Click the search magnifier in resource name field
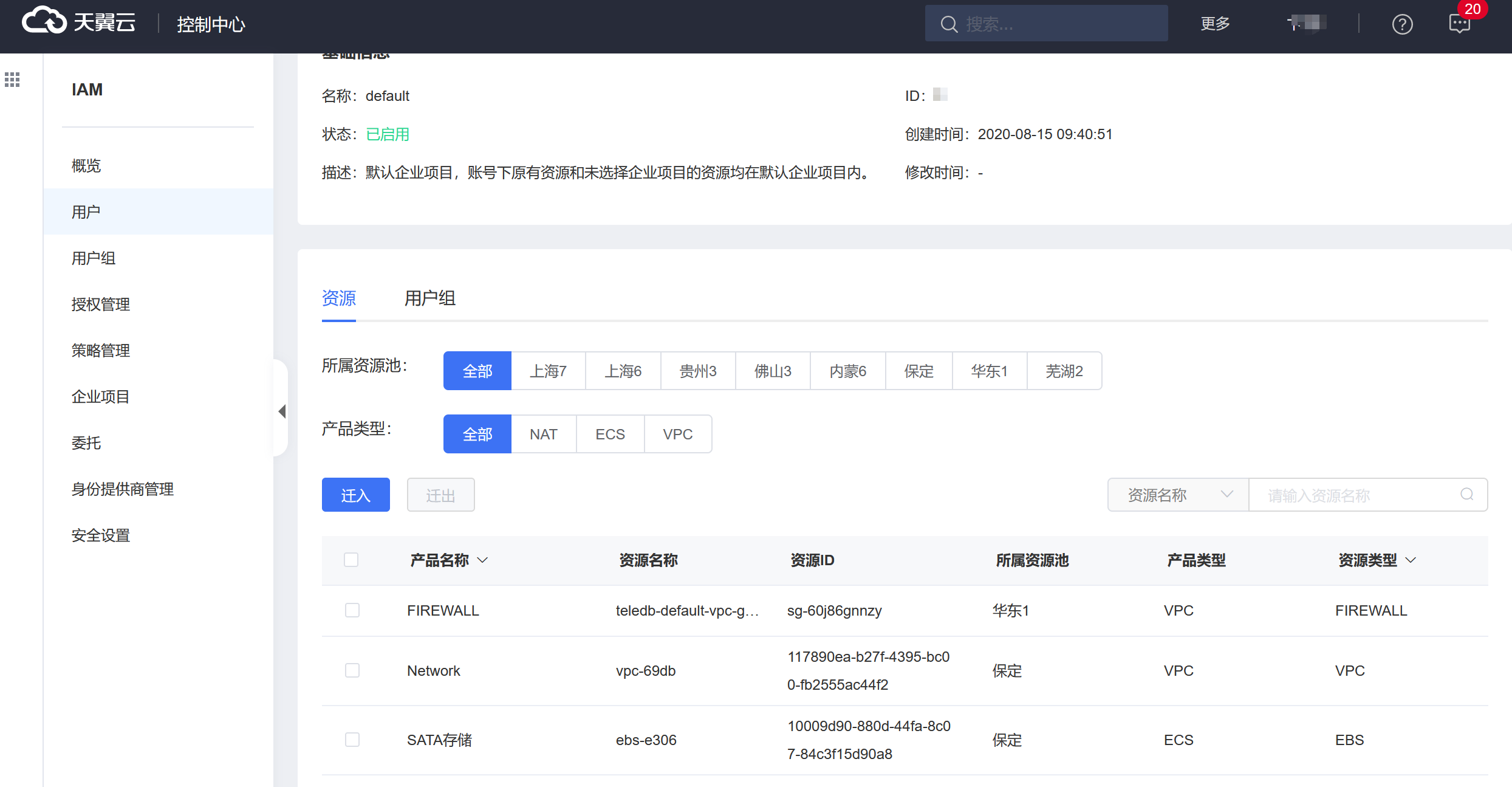 [1467, 495]
